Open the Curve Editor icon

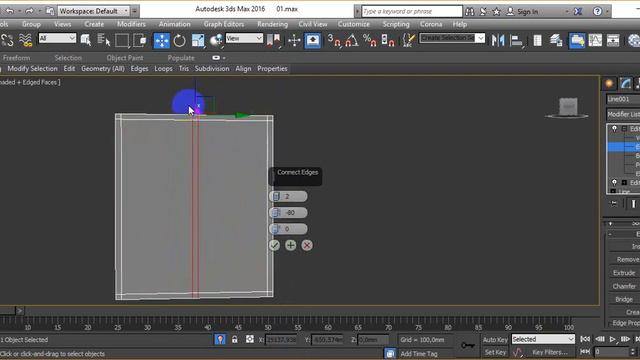[x=595, y=40]
